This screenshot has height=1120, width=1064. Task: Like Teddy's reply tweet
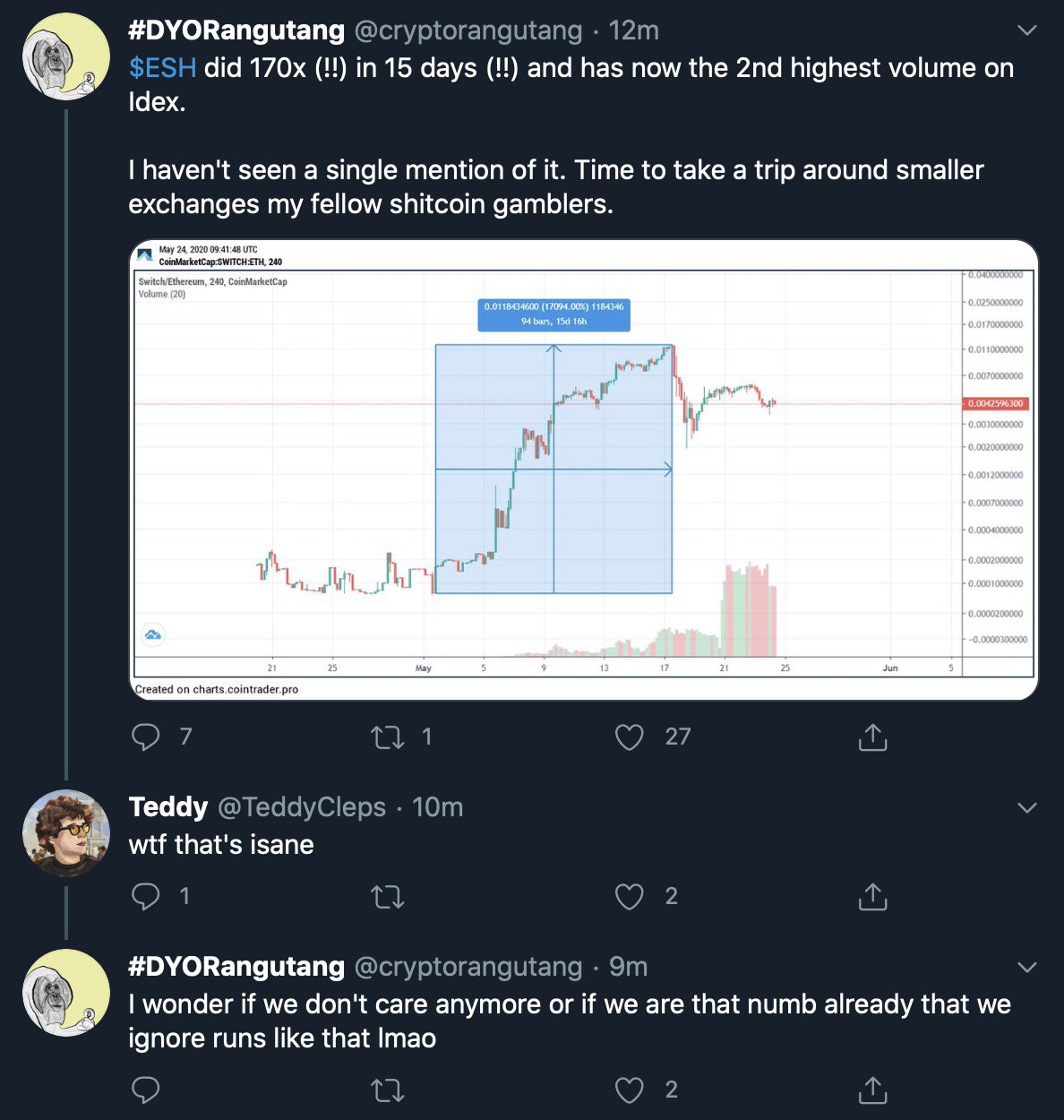pyautogui.click(x=629, y=896)
